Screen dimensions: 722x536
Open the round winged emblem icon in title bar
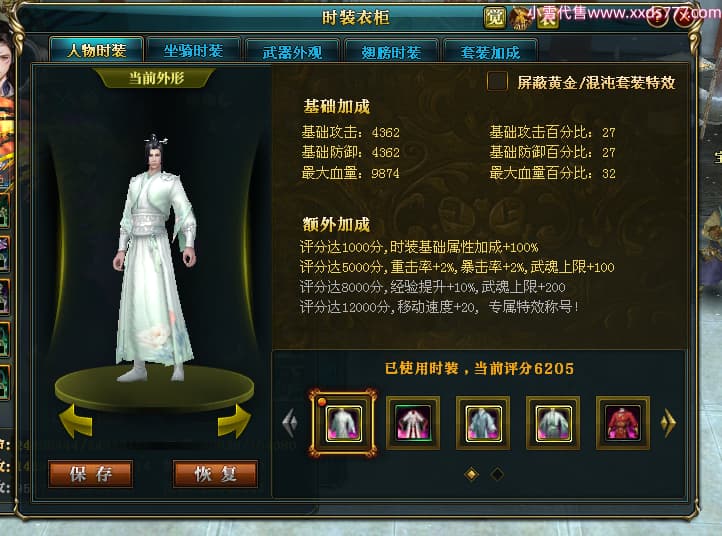[x=521, y=18]
